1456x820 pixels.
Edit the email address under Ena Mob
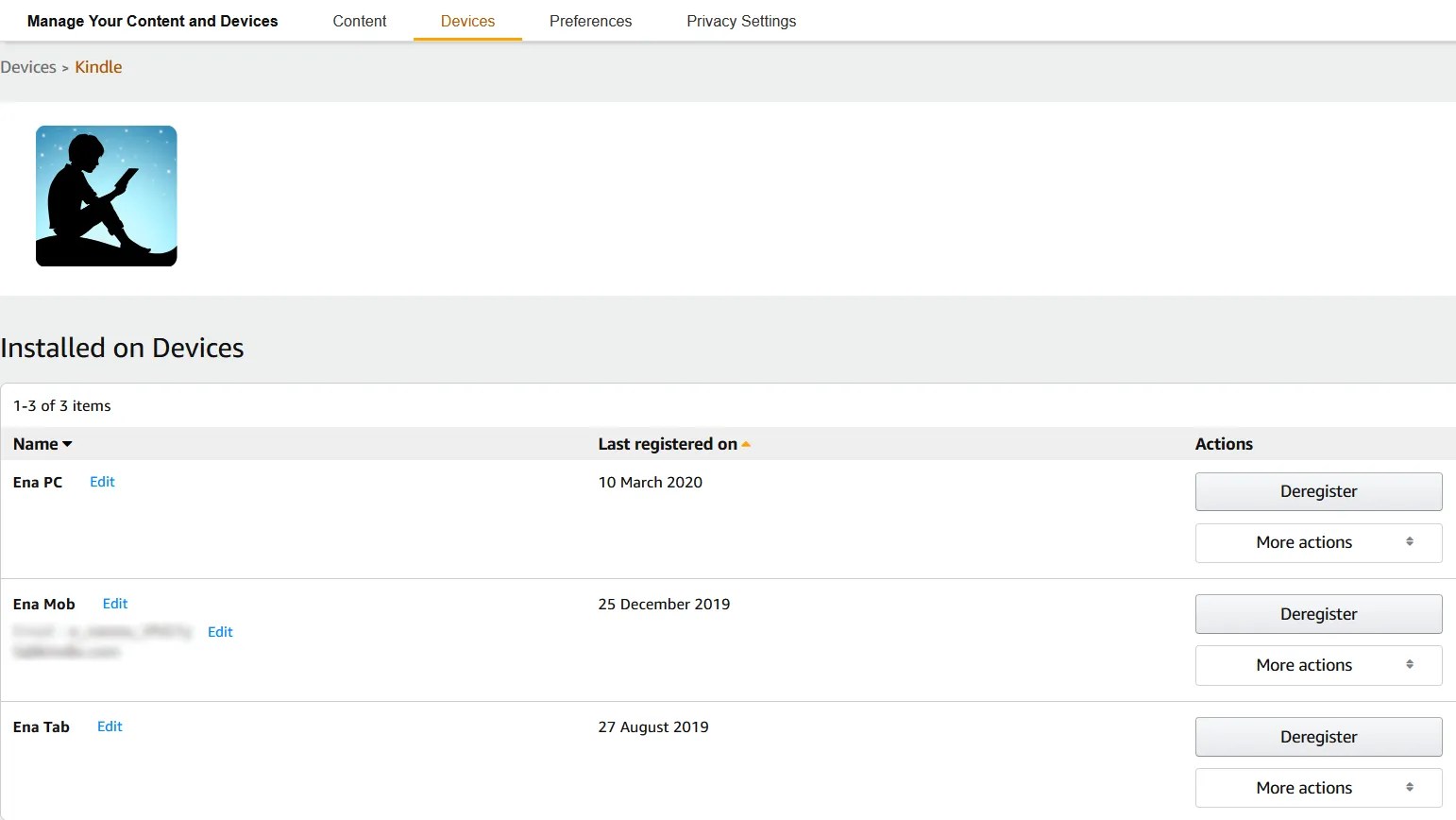pos(220,631)
